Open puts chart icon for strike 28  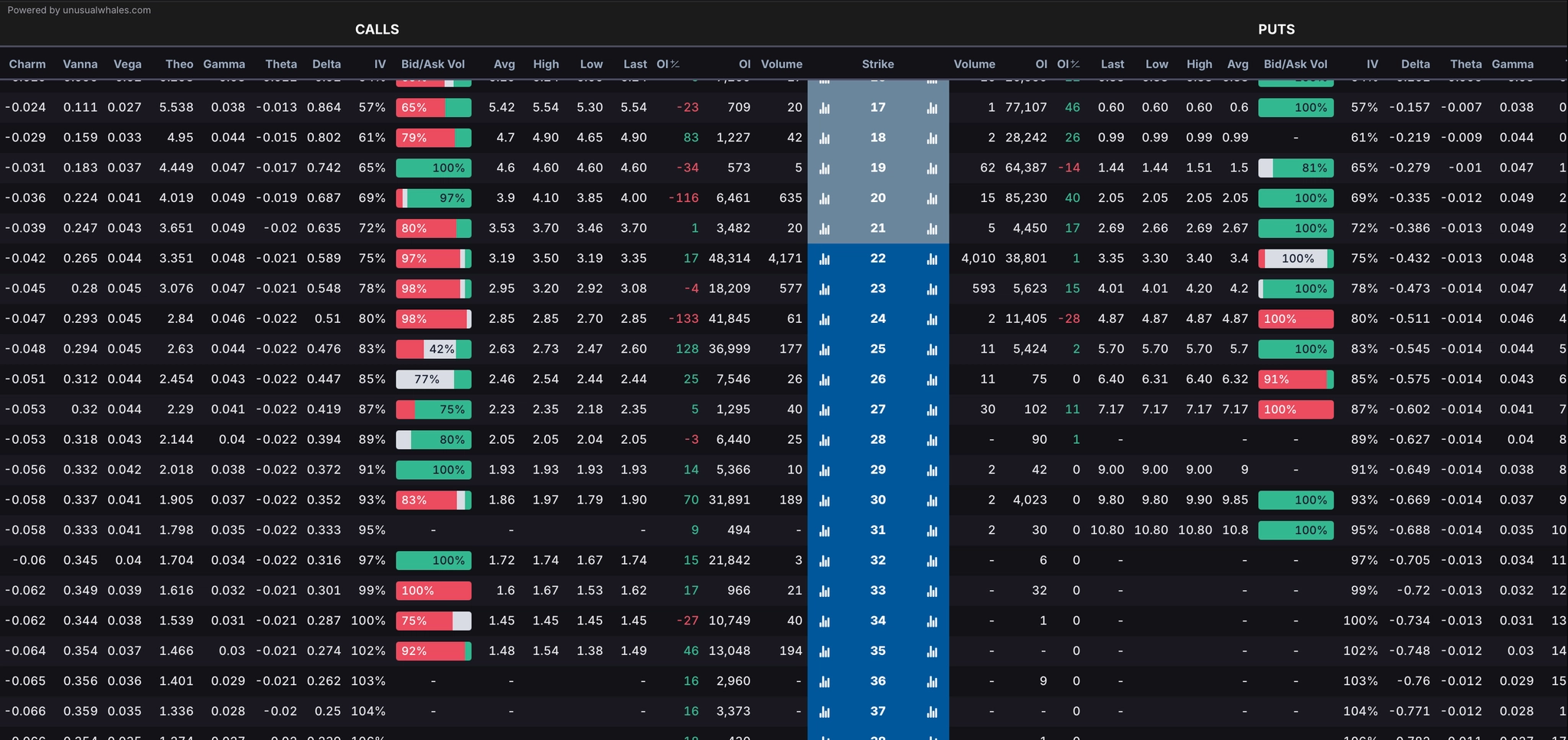932,440
